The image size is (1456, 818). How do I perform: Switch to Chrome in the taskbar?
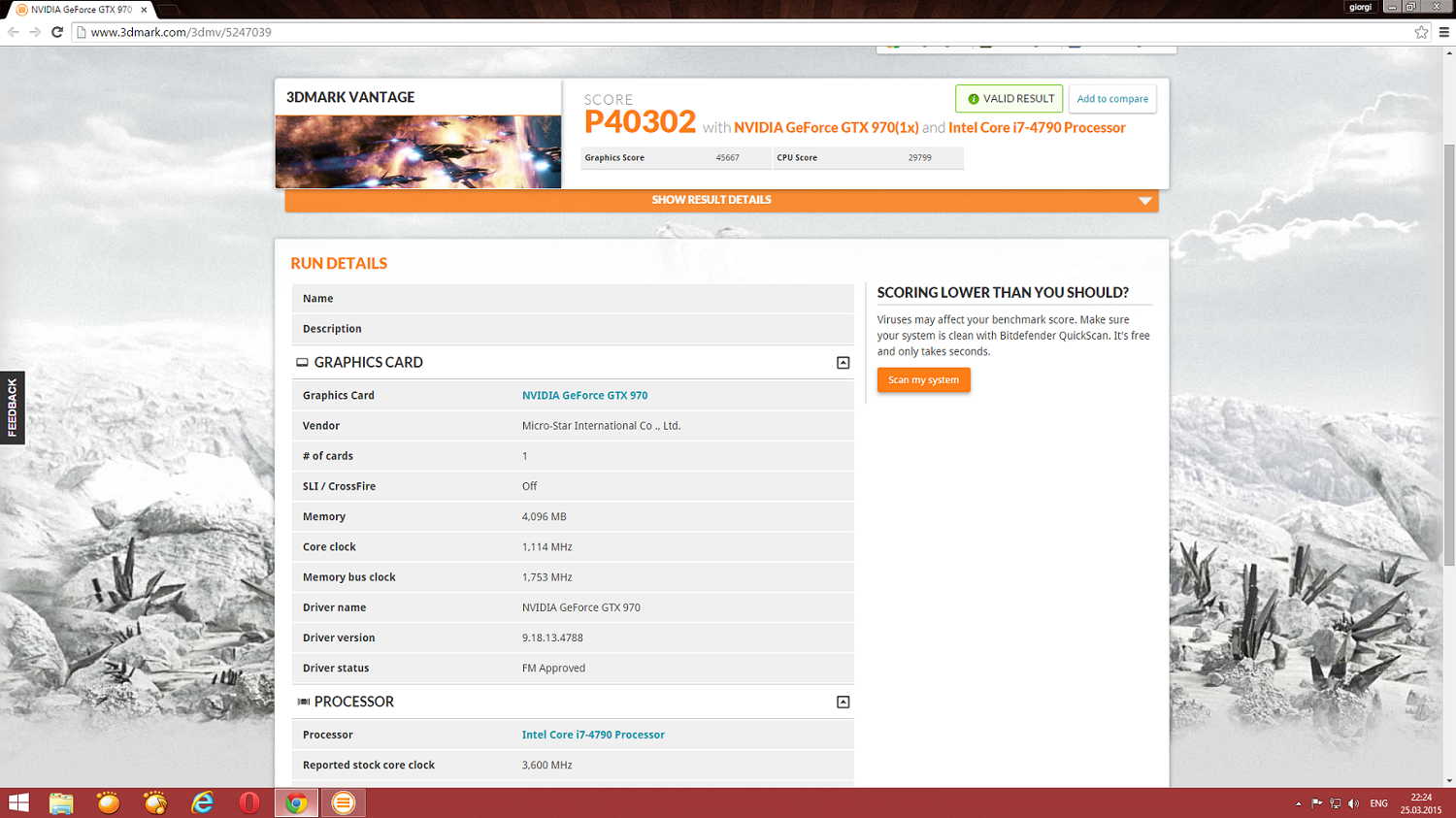tap(296, 803)
